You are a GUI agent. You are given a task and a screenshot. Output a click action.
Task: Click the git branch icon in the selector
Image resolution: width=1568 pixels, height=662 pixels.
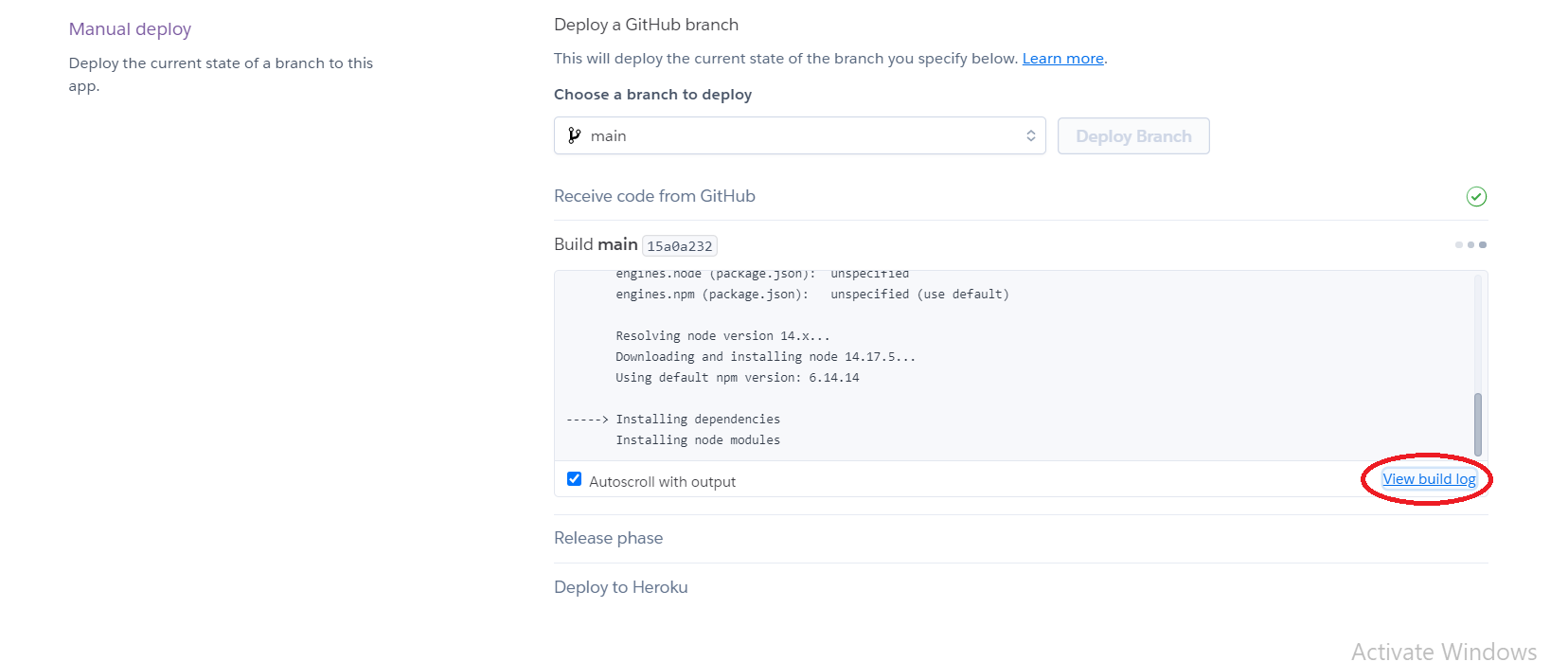575,135
